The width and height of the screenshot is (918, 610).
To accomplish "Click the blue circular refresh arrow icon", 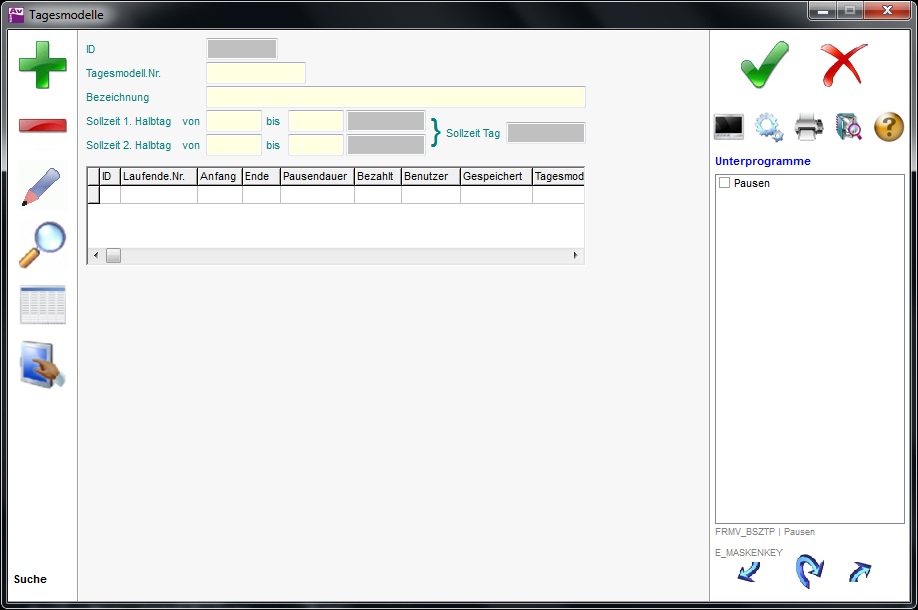I will click(808, 572).
